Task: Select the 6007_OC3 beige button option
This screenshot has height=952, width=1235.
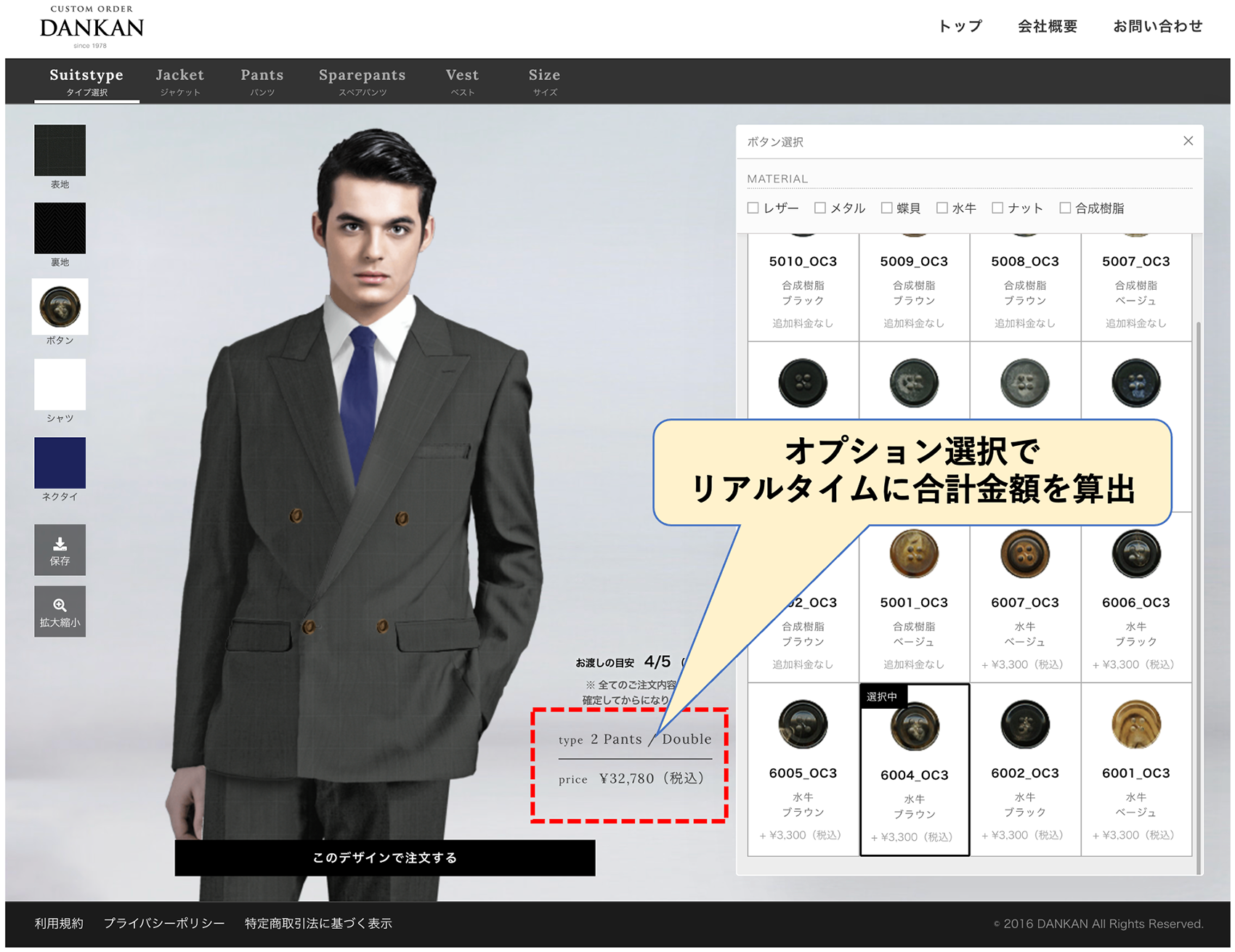Action: (x=1024, y=554)
